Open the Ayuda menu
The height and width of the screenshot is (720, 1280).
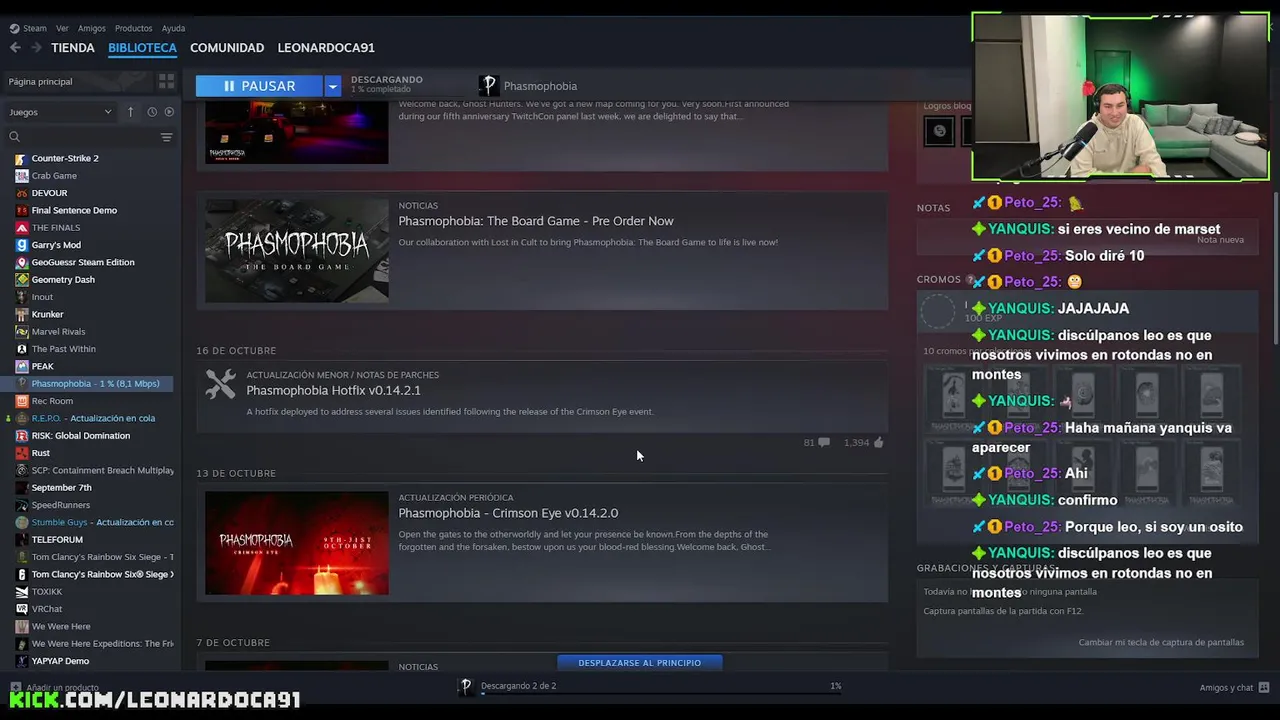click(173, 28)
